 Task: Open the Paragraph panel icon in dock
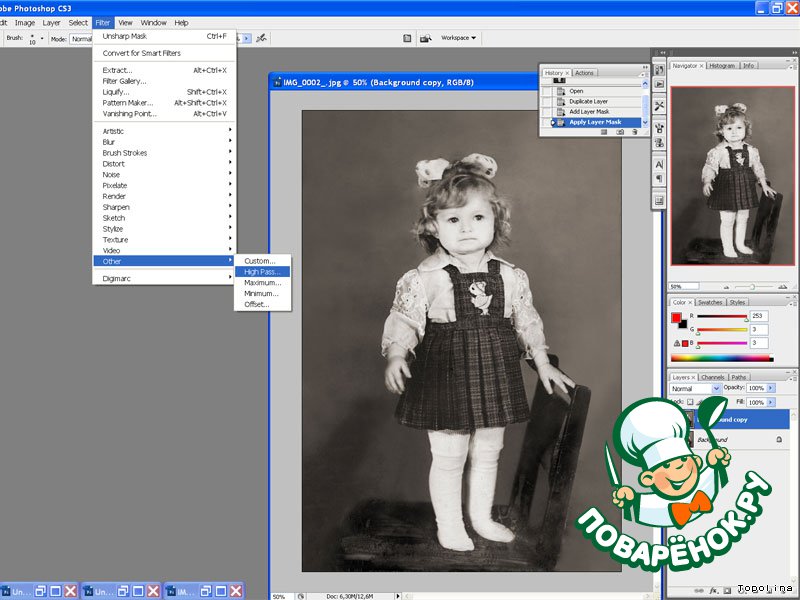click(659, 178)
